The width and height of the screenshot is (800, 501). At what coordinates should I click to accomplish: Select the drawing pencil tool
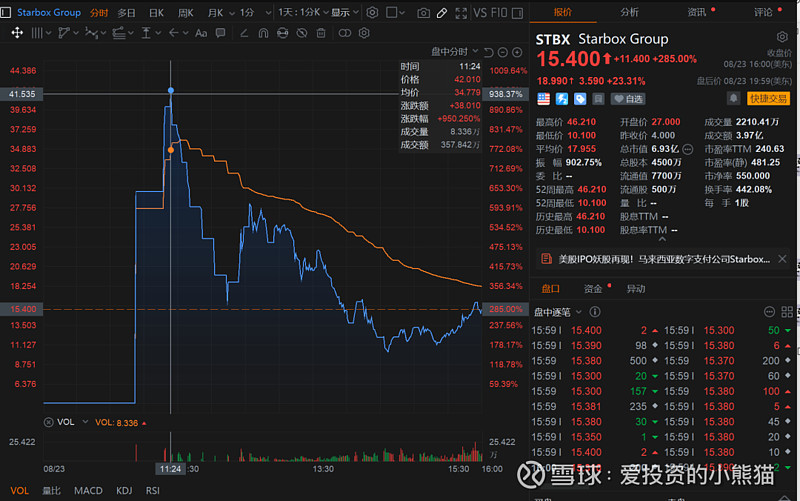(x=442, y=13)
